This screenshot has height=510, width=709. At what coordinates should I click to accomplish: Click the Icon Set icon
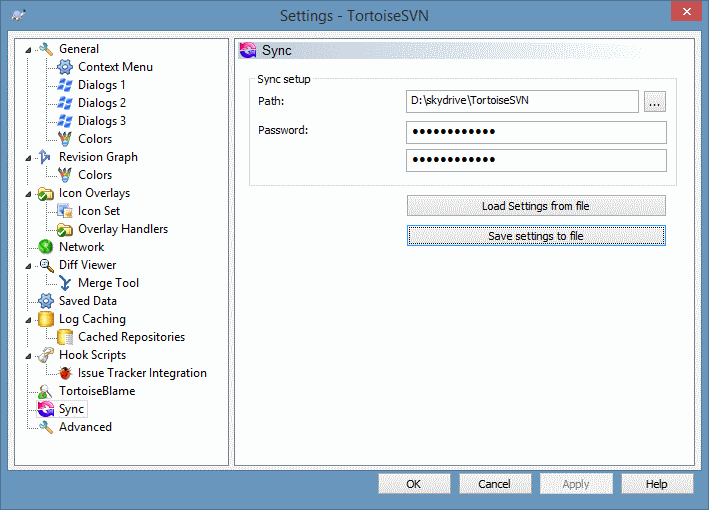pos(65,211)
